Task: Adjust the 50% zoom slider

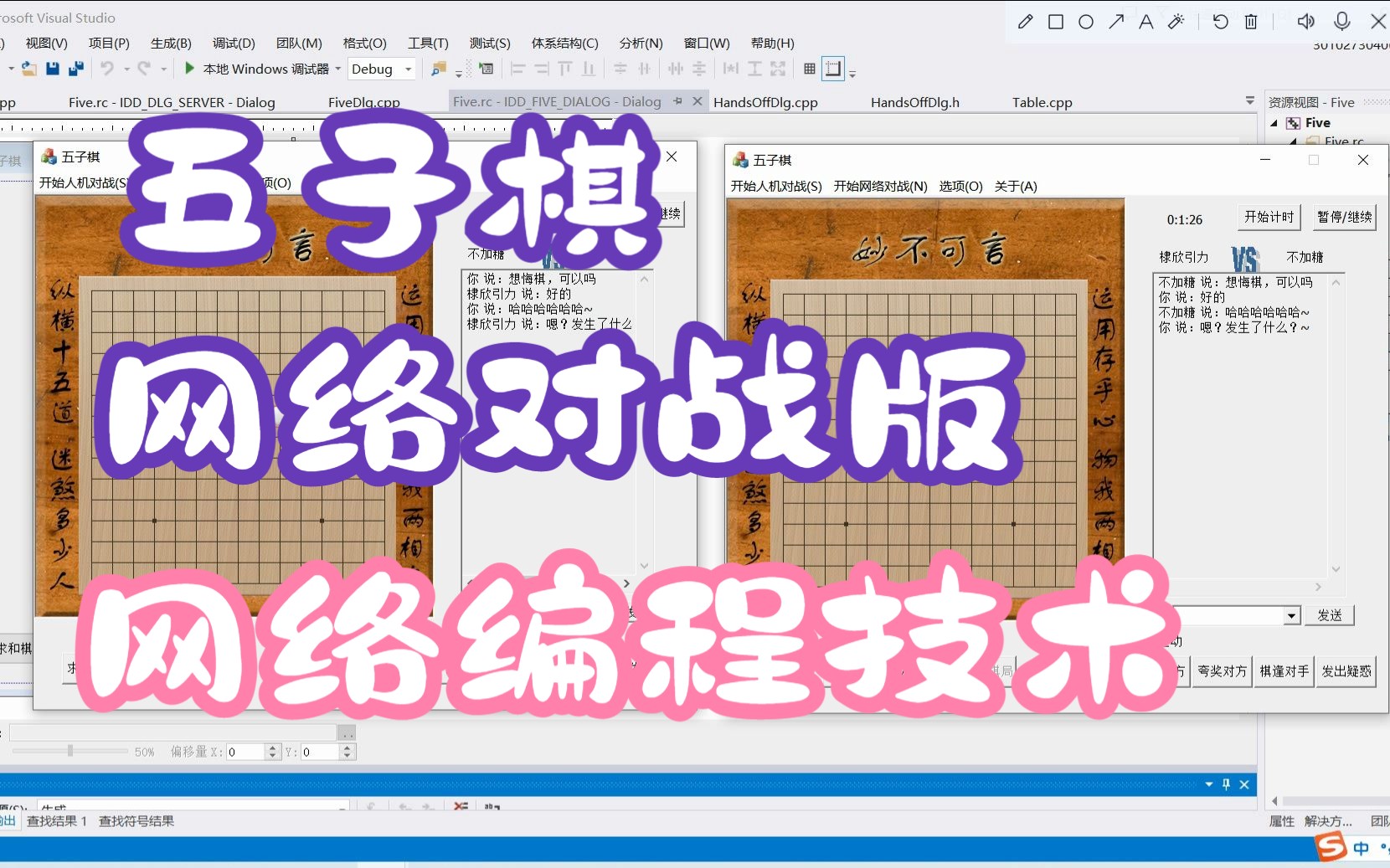Action: [69, 751]
